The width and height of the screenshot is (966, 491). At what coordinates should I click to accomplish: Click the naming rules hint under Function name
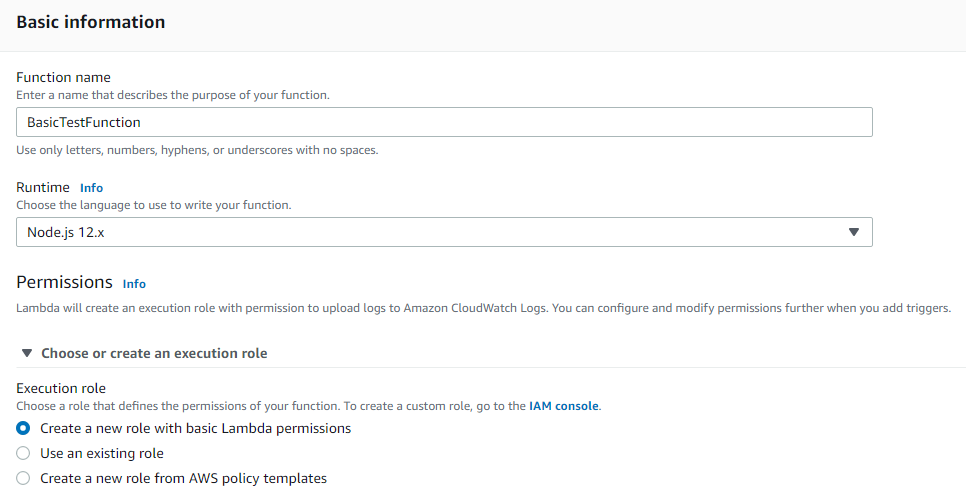point(197,150)
